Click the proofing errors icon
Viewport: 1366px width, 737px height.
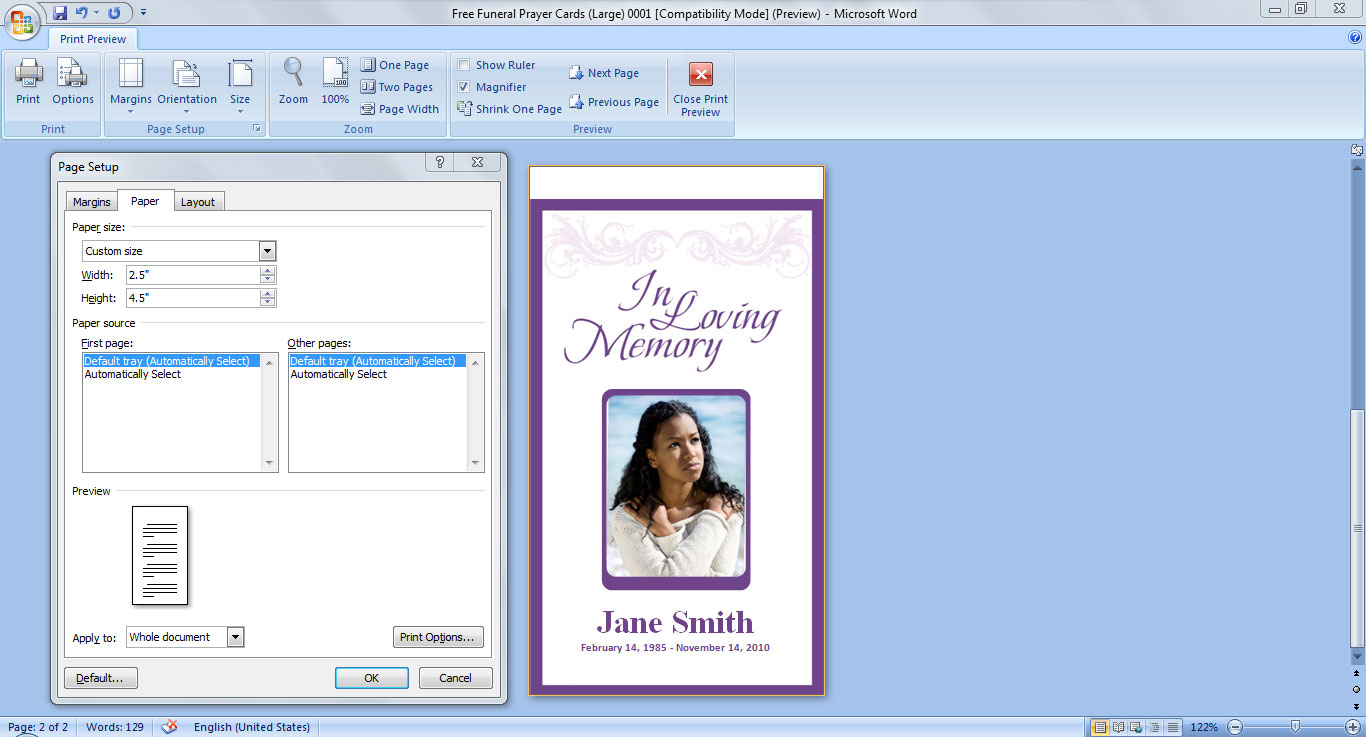click(x=170, y=727)
